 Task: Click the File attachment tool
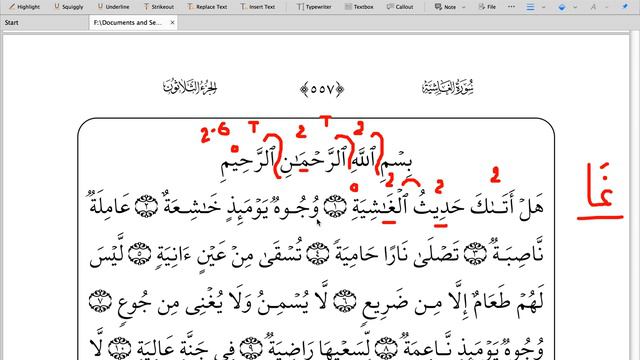[487, 7]
